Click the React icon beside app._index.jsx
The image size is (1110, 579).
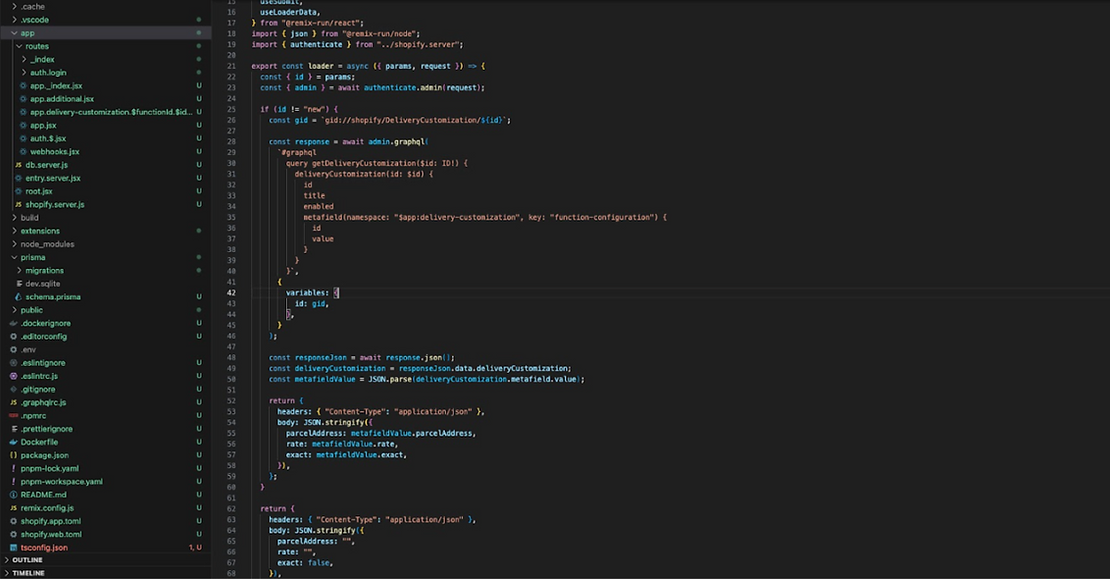point(23,86)
